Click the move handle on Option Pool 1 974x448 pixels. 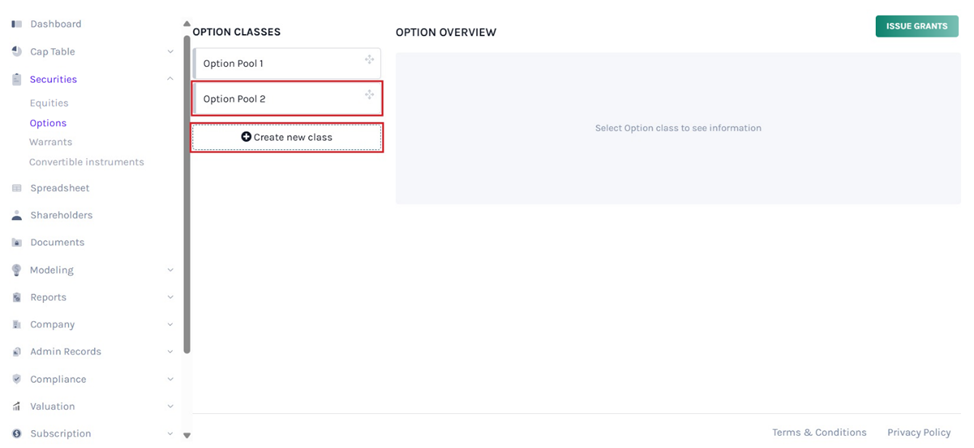(x=369, y=59)
